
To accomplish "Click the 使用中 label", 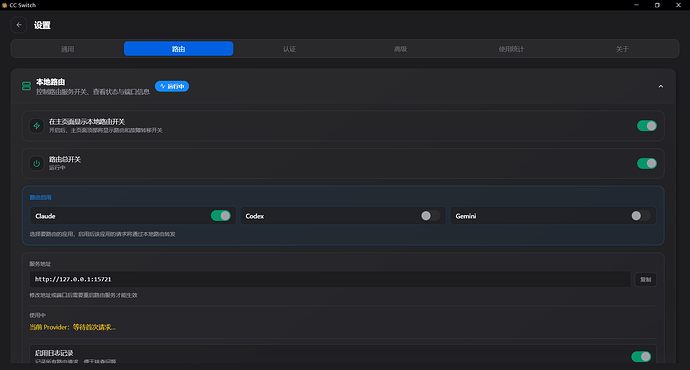I will [37, 315].
